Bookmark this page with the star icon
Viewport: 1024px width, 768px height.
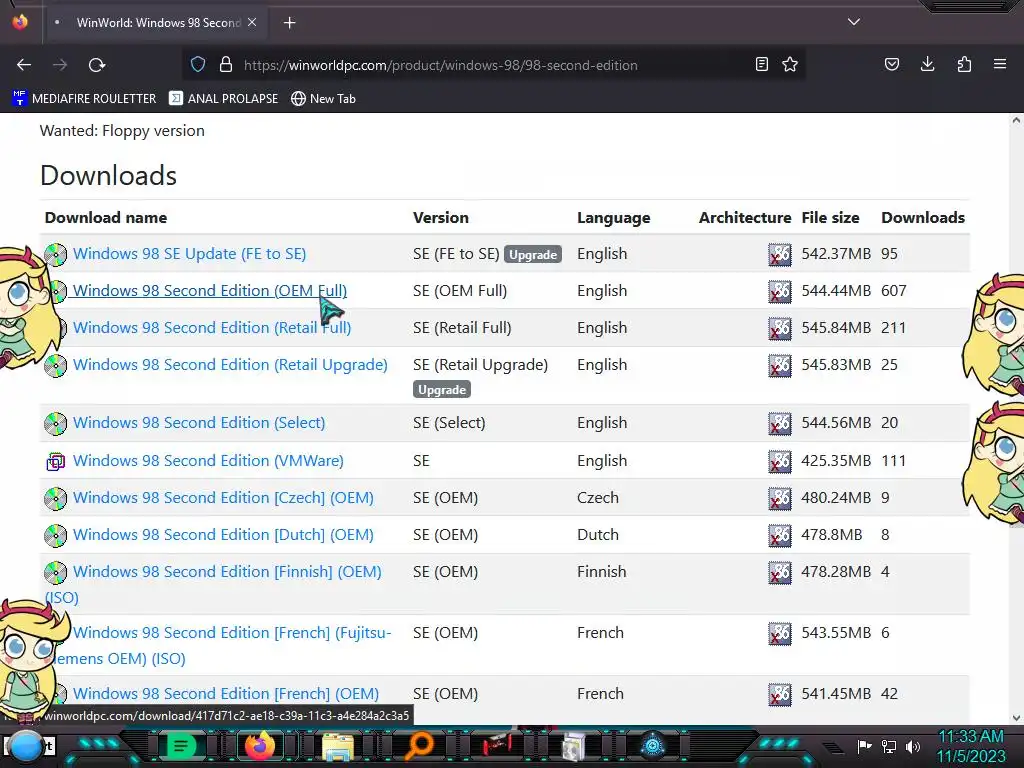pos(790,65)
